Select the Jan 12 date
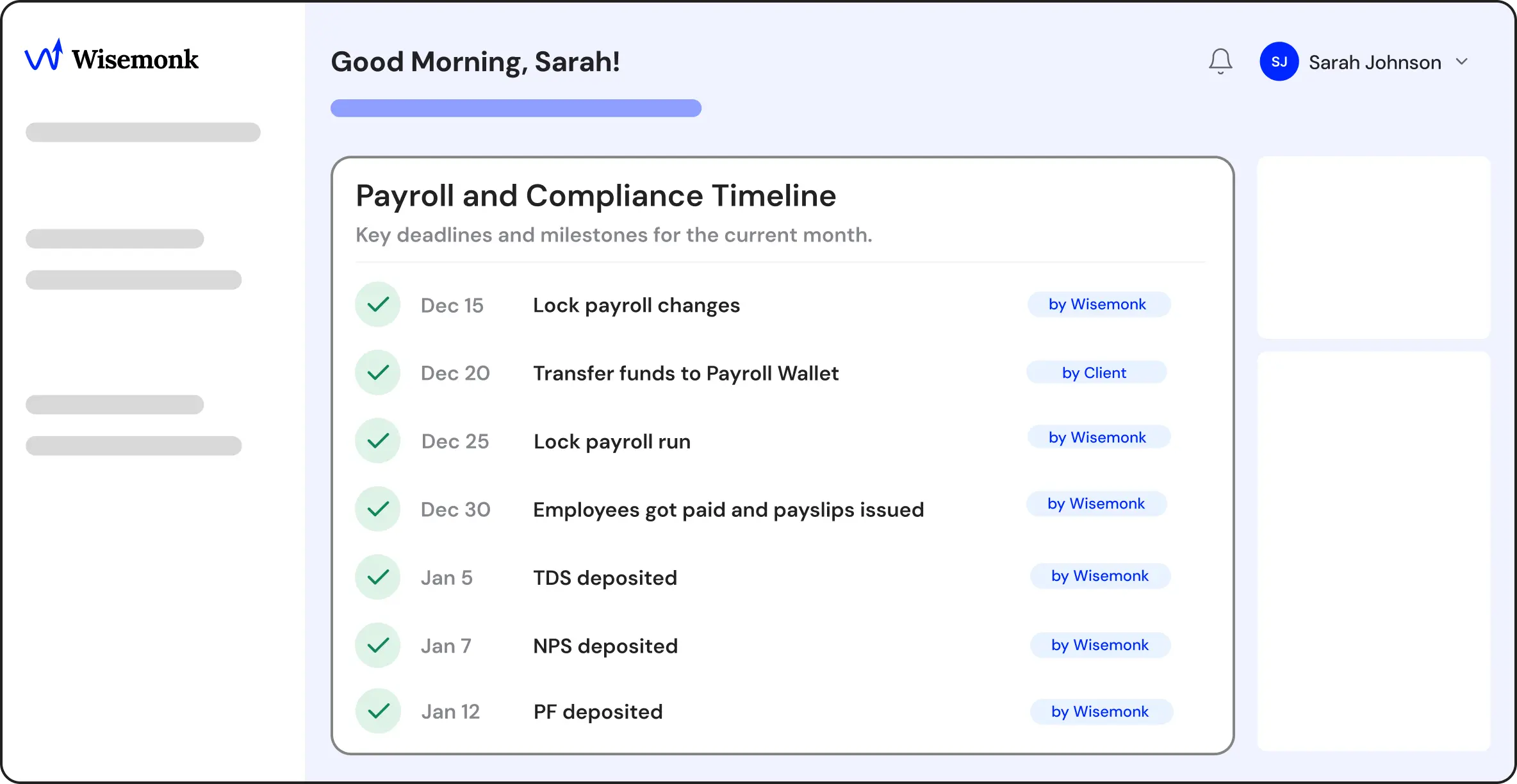Screen dimensions: 1517x784 click(x=450, y=712)
